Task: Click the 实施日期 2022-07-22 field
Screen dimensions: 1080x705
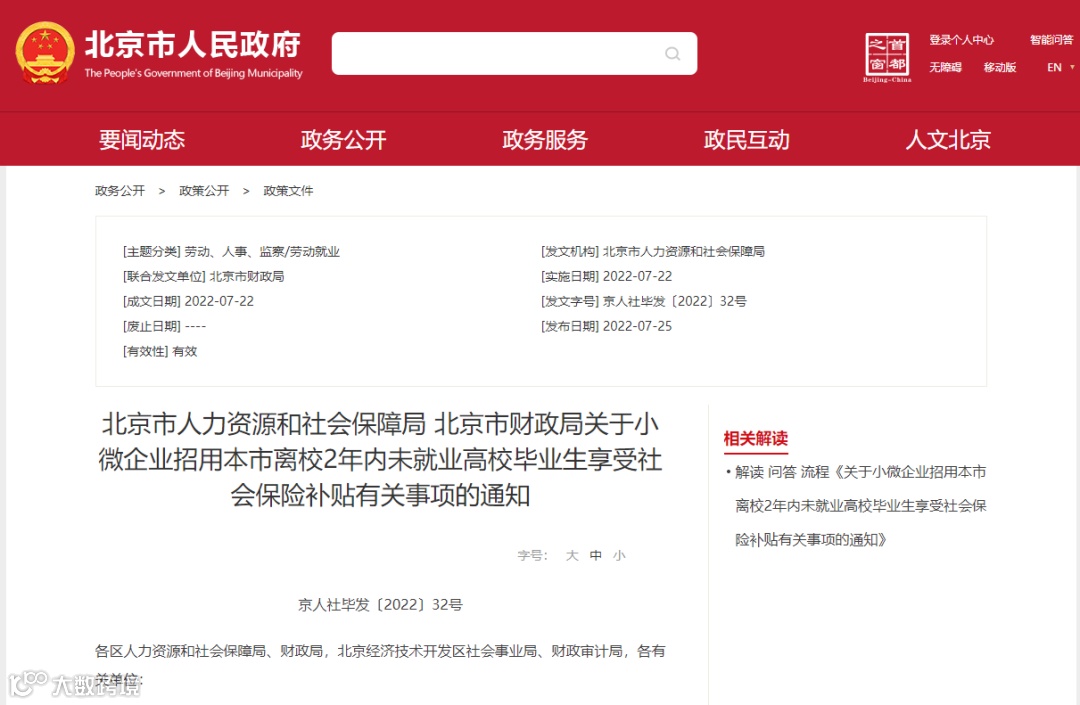Action: click(606, 277)
